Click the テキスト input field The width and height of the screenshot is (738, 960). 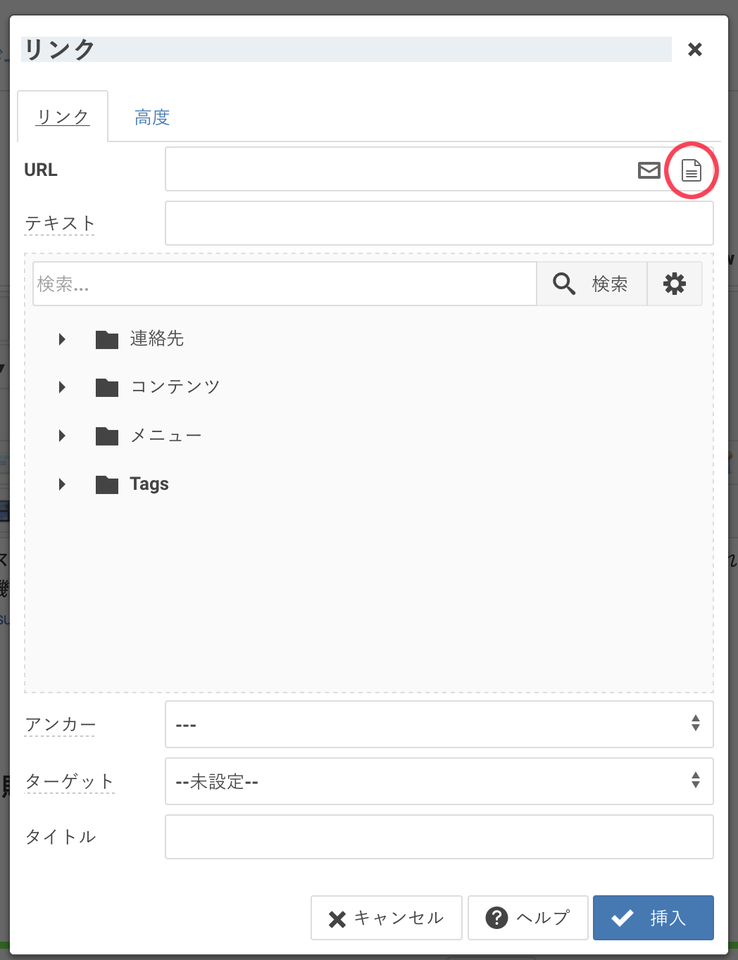[x=438, y=223]
